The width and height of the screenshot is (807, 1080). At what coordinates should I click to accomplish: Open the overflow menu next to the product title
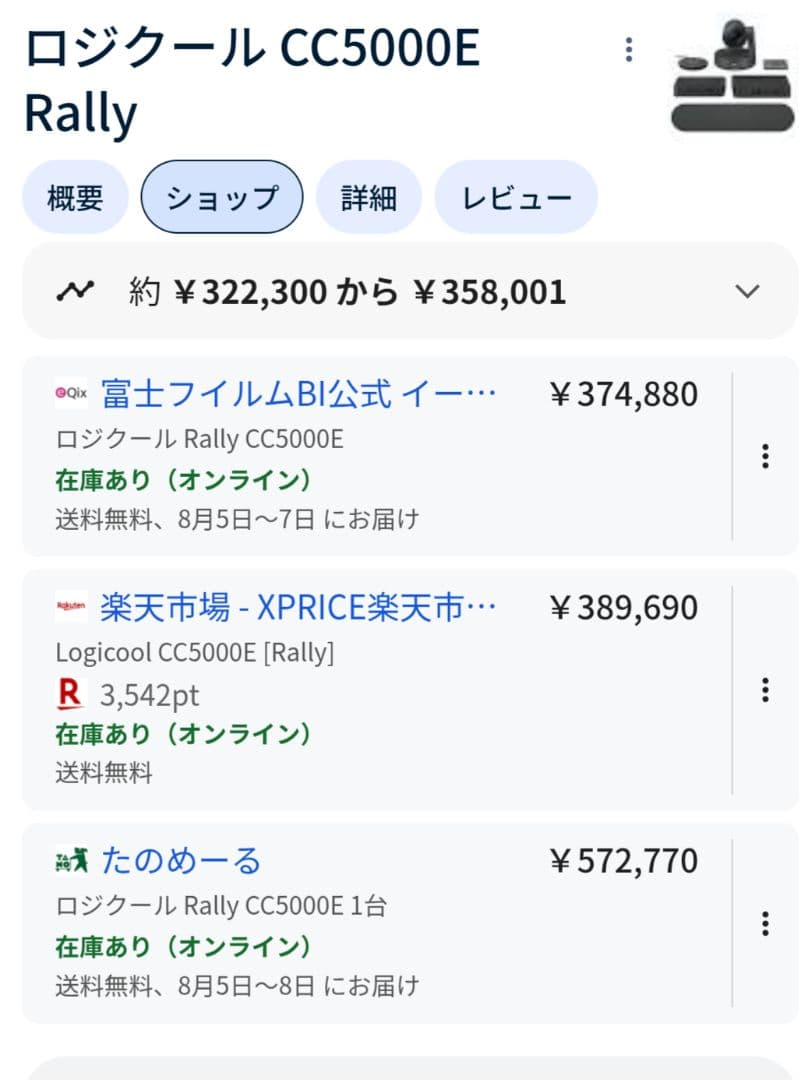tap(629, 48)
